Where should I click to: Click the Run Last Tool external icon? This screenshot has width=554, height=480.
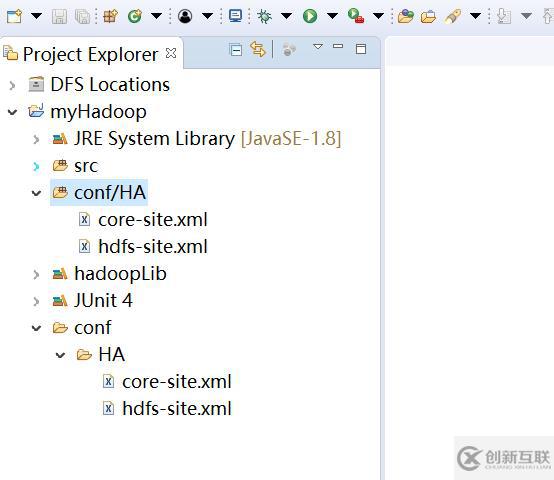click(x=356, y=16)
